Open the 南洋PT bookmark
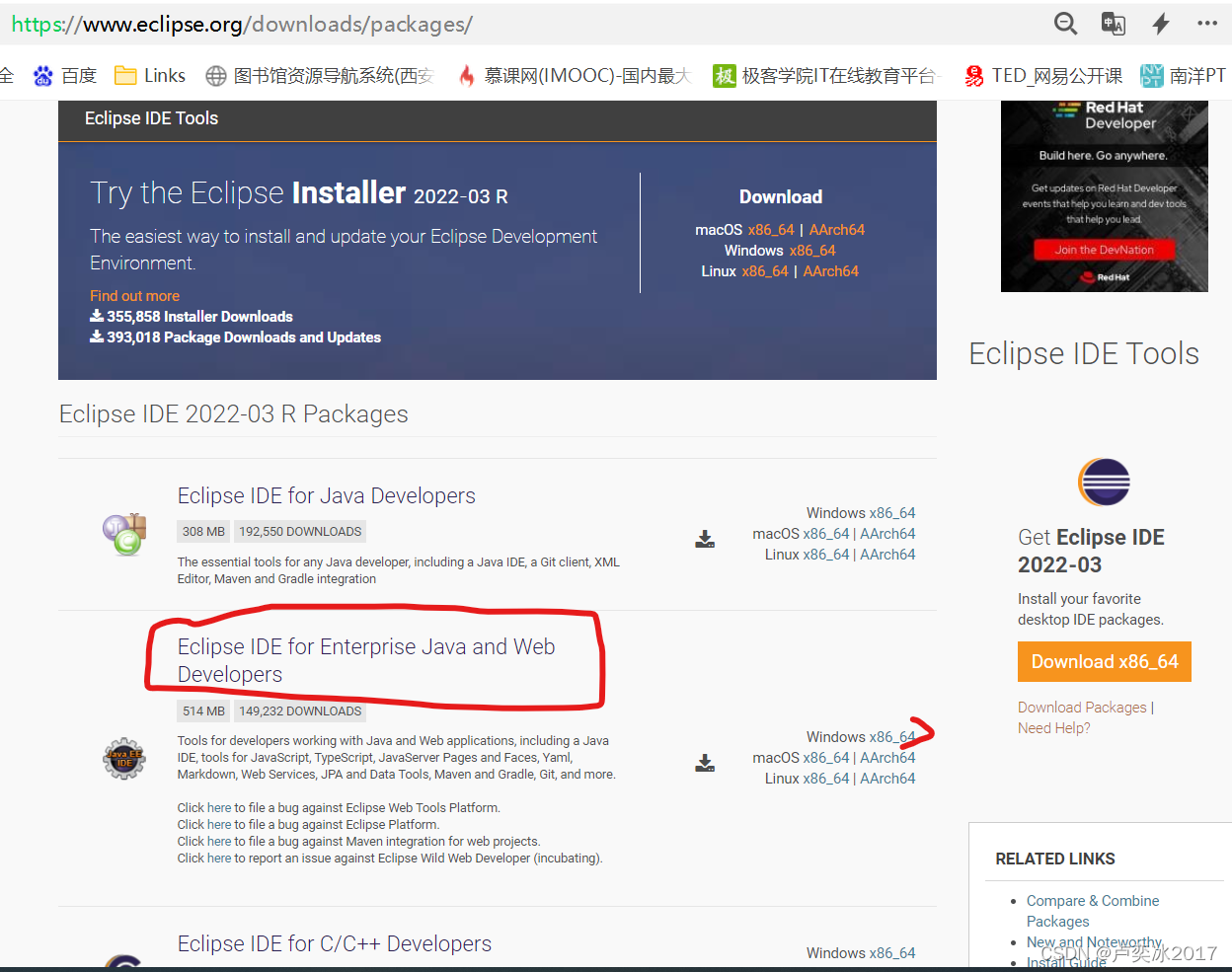Image resolution: width=1232 pixels, height=972 pixels. [1183, 76]
